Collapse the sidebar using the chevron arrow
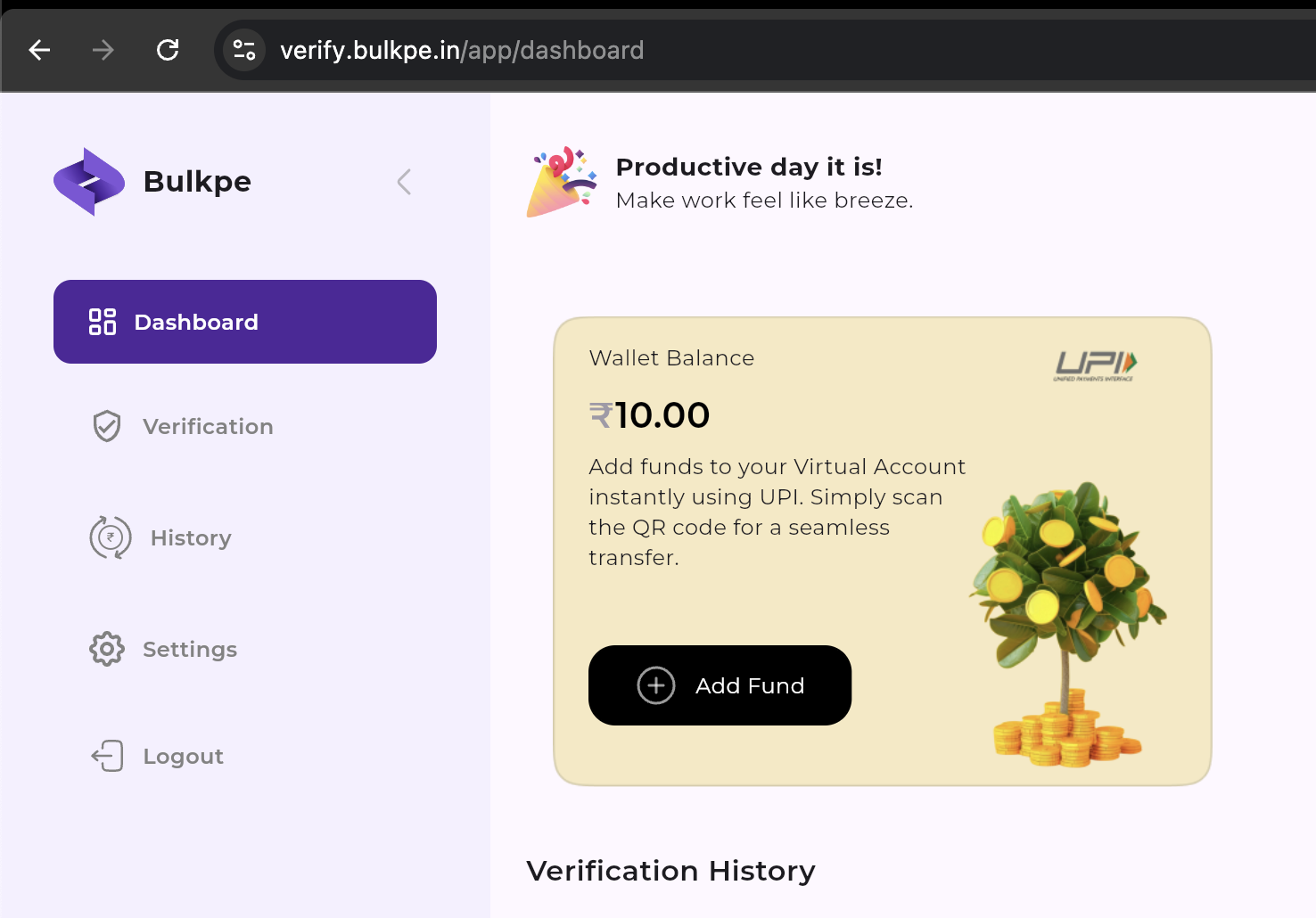The height and width of the screenshot is (918, 1316). pos(404,182)
